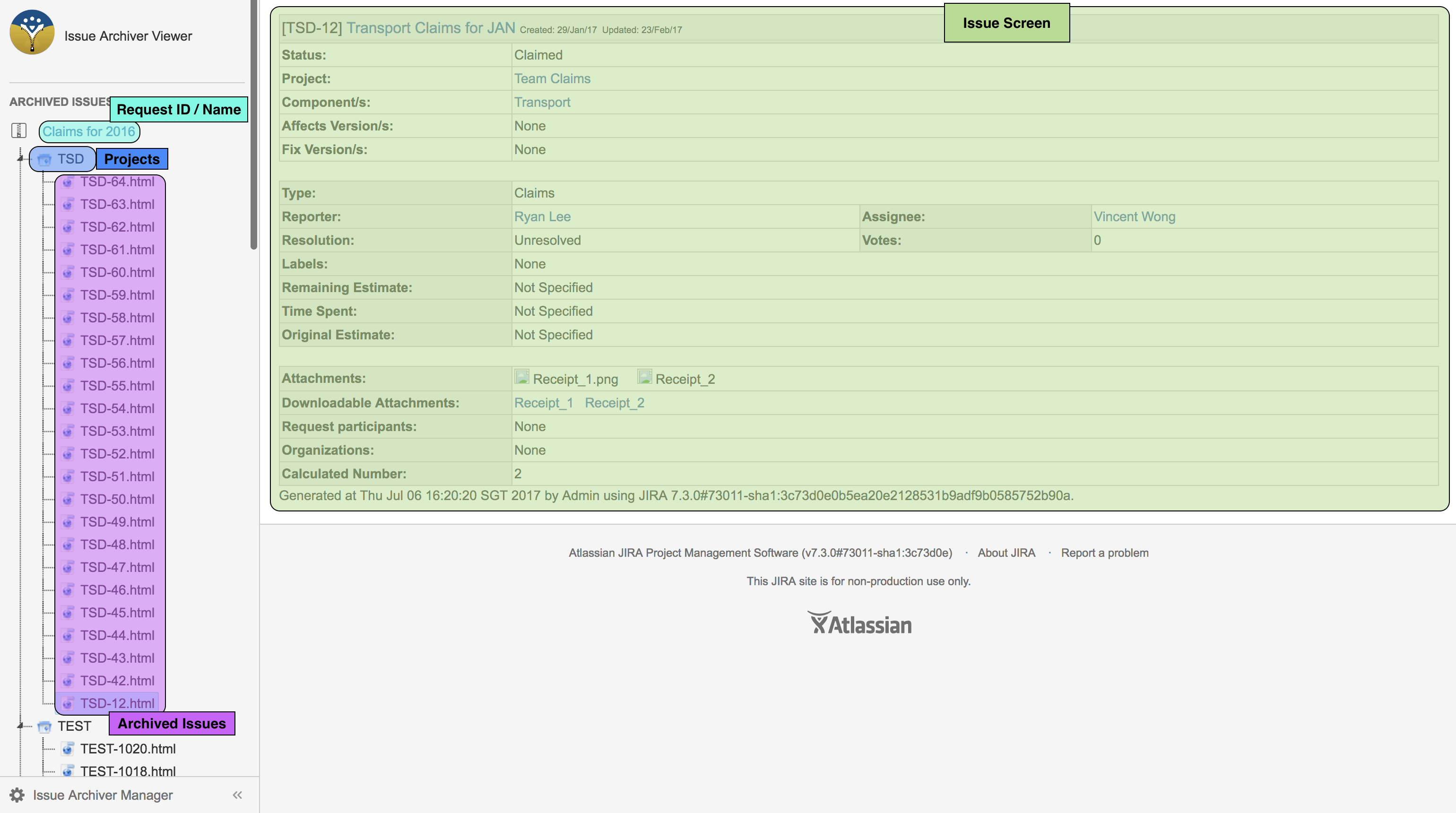Open the gear icon next to Issue Archiver Manager

17,795
